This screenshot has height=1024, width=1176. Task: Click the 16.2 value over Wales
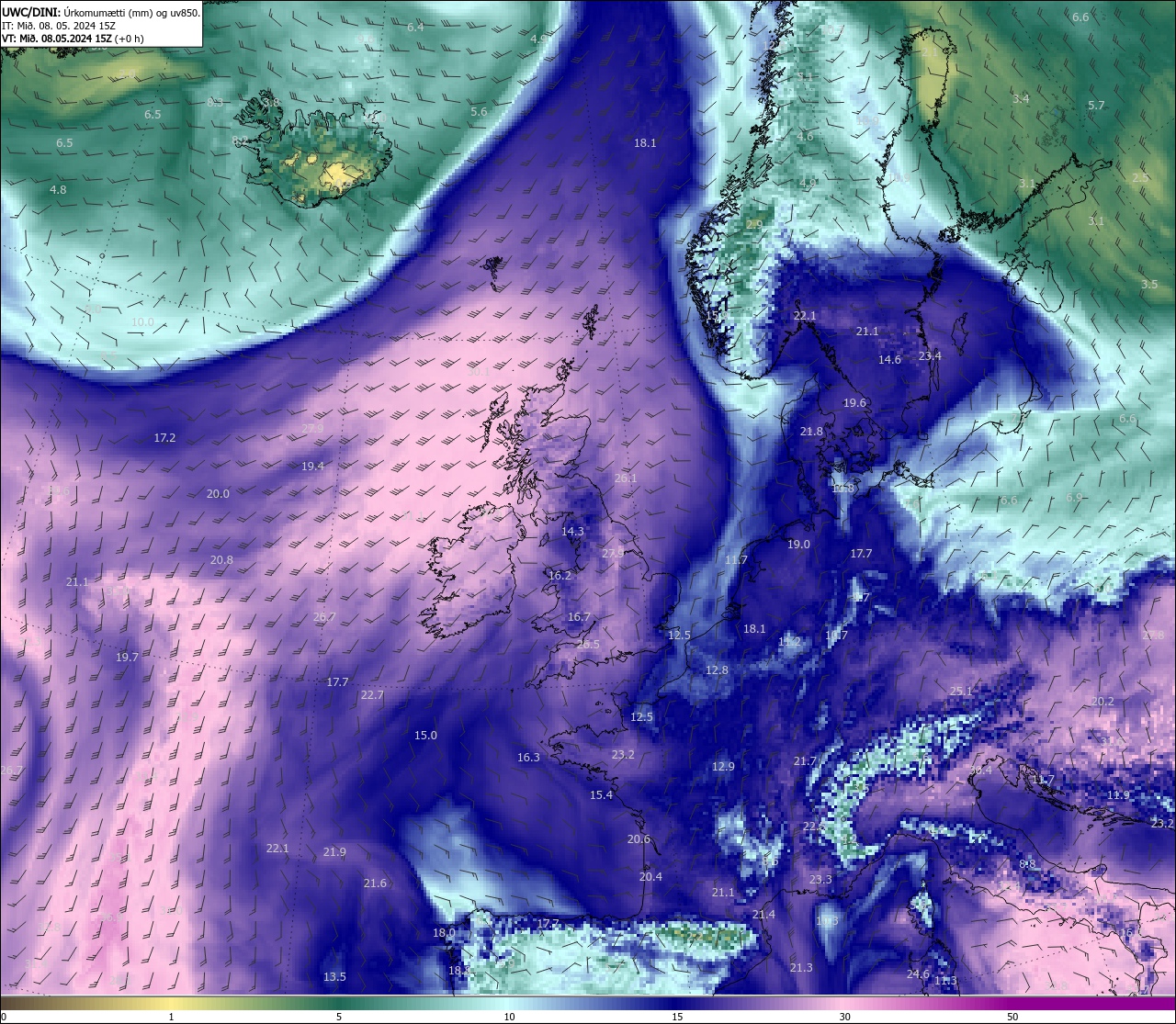point(560,576)
